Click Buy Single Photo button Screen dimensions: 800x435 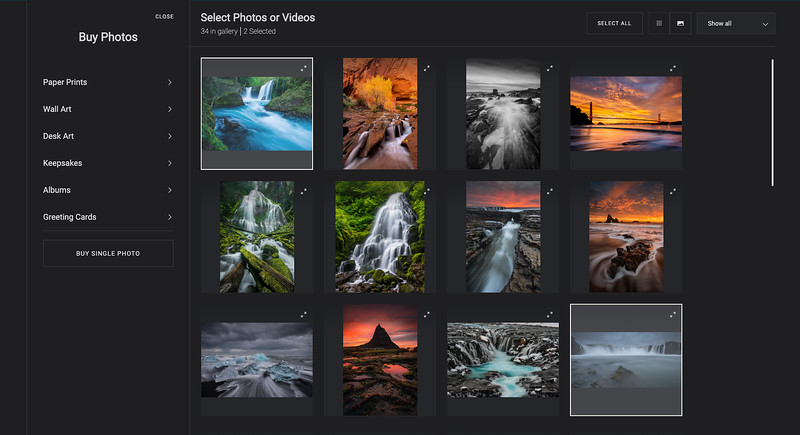[108, 253]
